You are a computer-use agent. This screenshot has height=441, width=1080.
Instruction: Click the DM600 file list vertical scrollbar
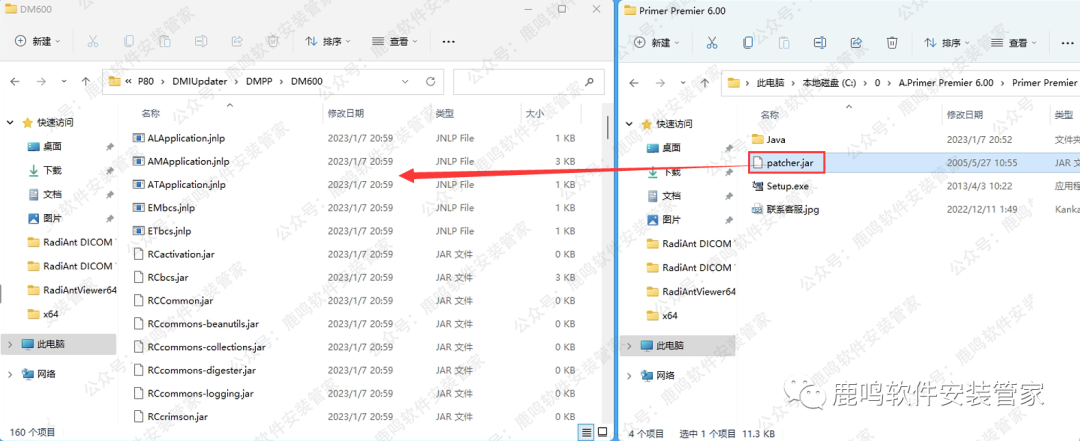point(607,127)
